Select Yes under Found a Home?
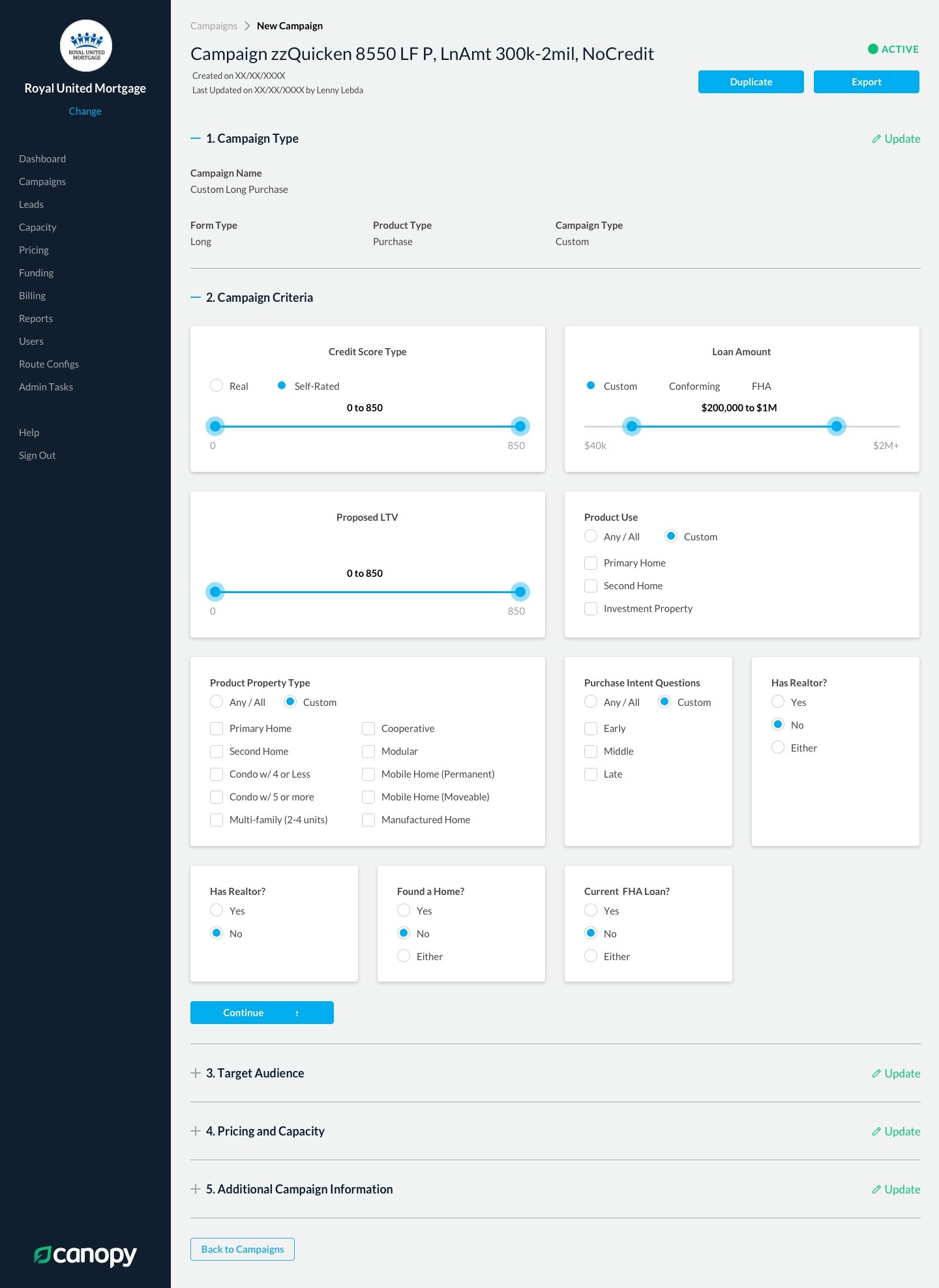This screenshot has height=1288, width=939. [x=404, y=910]
